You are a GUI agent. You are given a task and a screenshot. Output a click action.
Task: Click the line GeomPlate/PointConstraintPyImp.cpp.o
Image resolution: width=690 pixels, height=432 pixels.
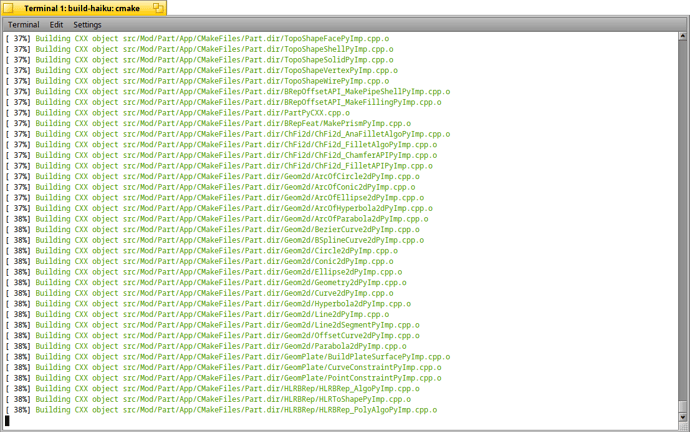tap(224, 378)
